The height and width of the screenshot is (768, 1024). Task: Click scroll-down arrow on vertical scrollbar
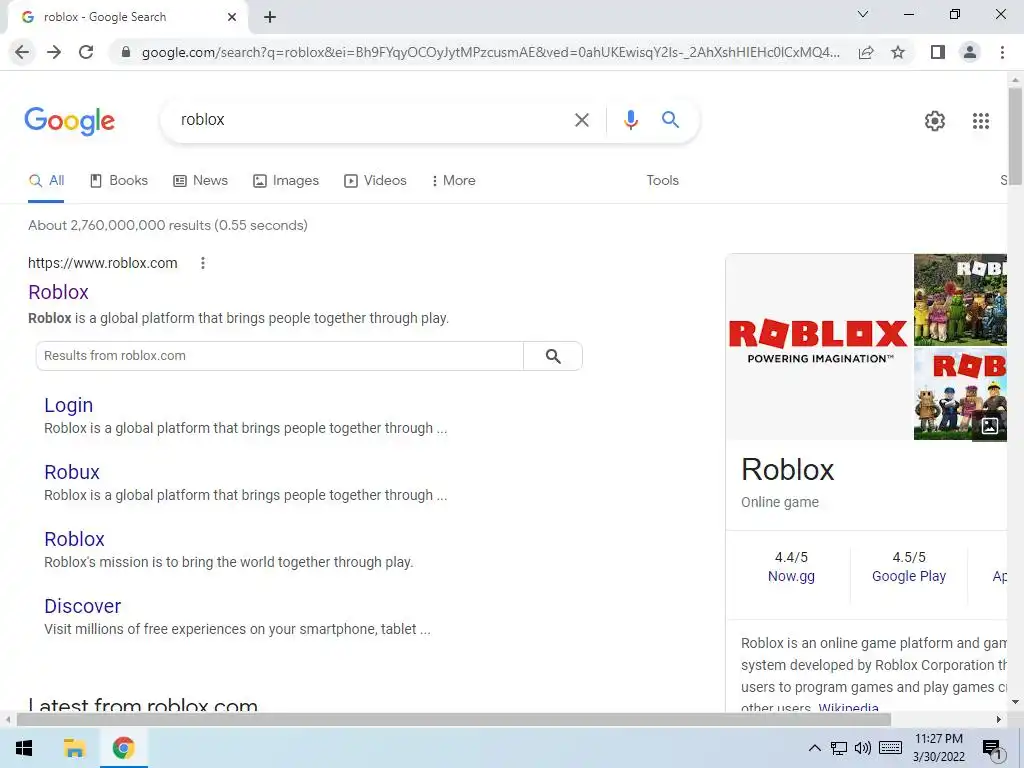tap(1015, 702)
